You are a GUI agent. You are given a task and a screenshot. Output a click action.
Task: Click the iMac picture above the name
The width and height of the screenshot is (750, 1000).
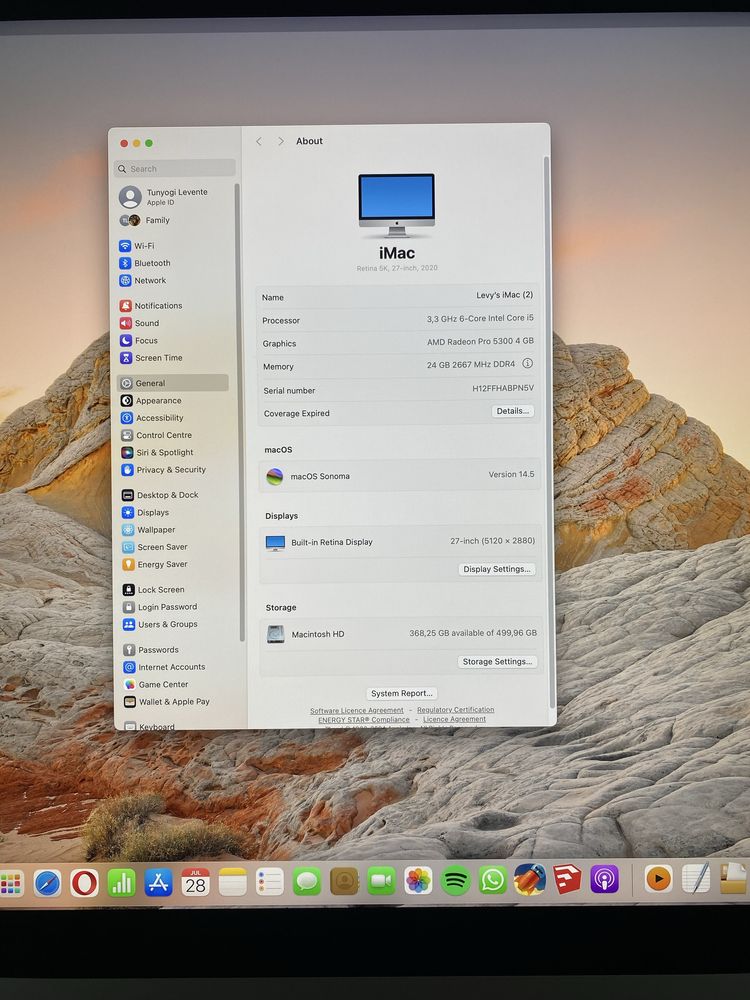tap(397, 205)
